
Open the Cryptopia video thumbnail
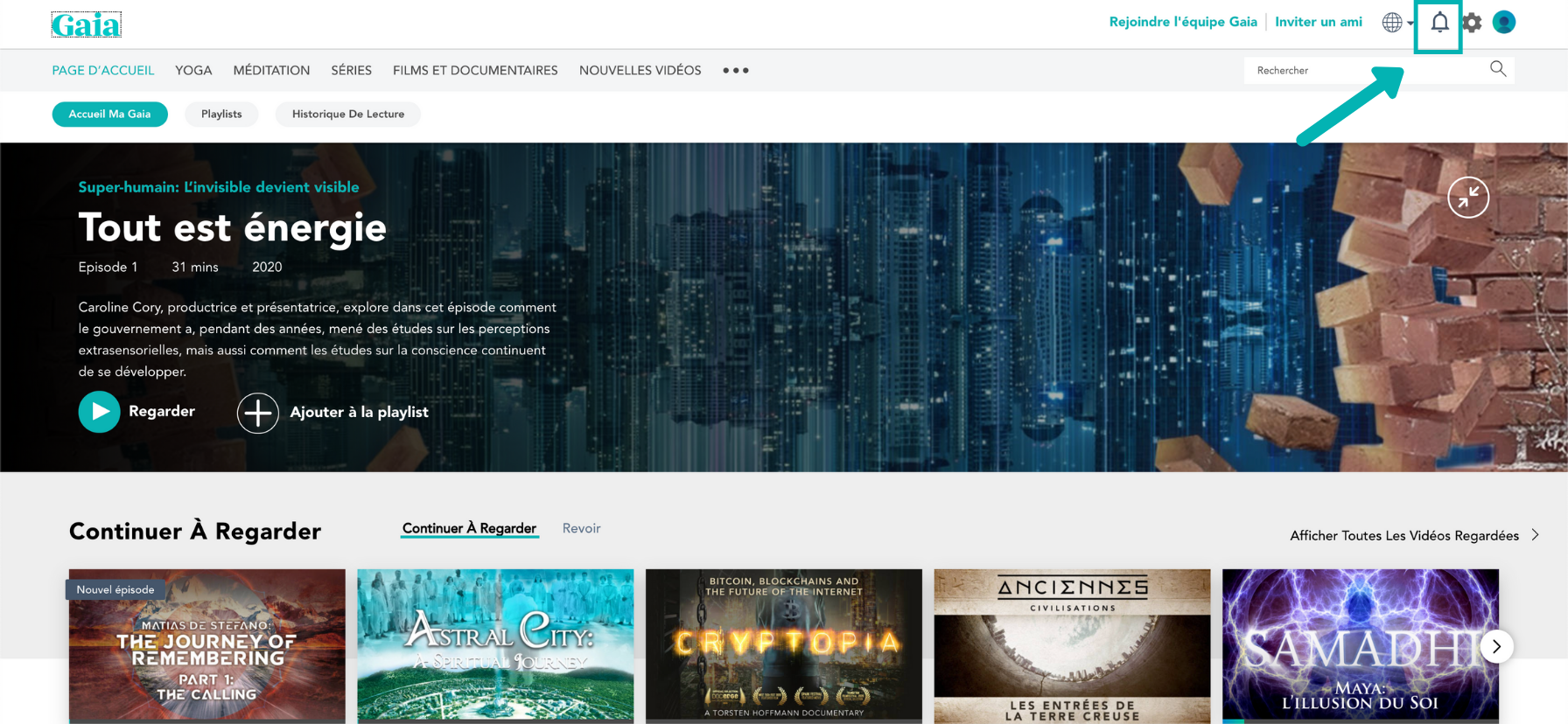tap(783, 646)
